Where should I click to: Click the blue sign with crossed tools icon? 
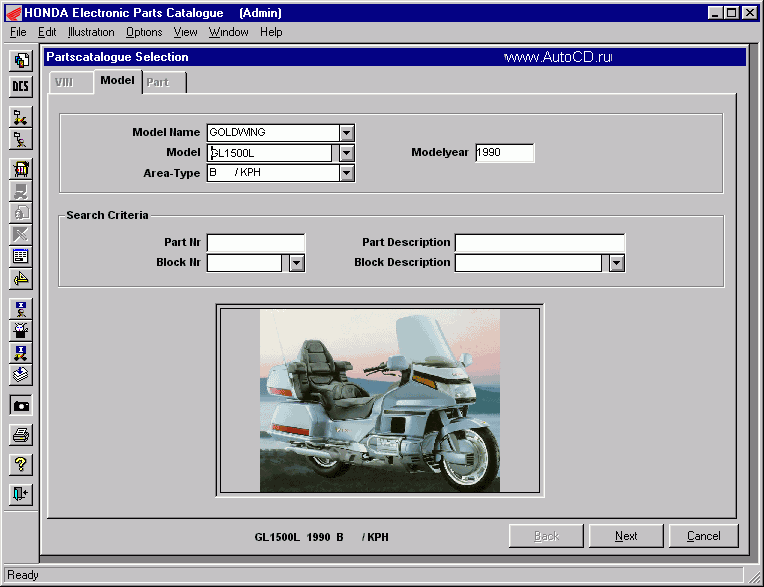pyautogui.click(x=21, y=353)
